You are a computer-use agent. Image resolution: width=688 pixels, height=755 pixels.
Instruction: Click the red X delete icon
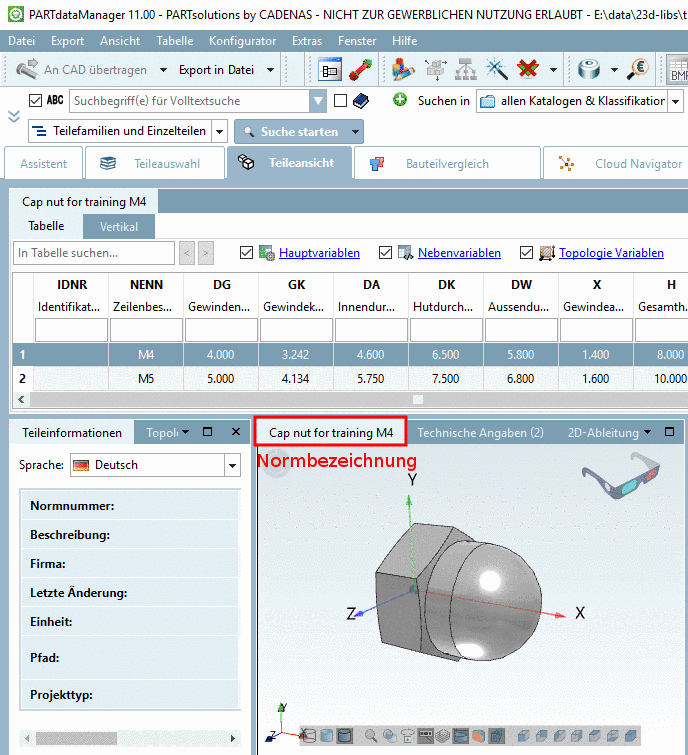(x=528, y=69)
